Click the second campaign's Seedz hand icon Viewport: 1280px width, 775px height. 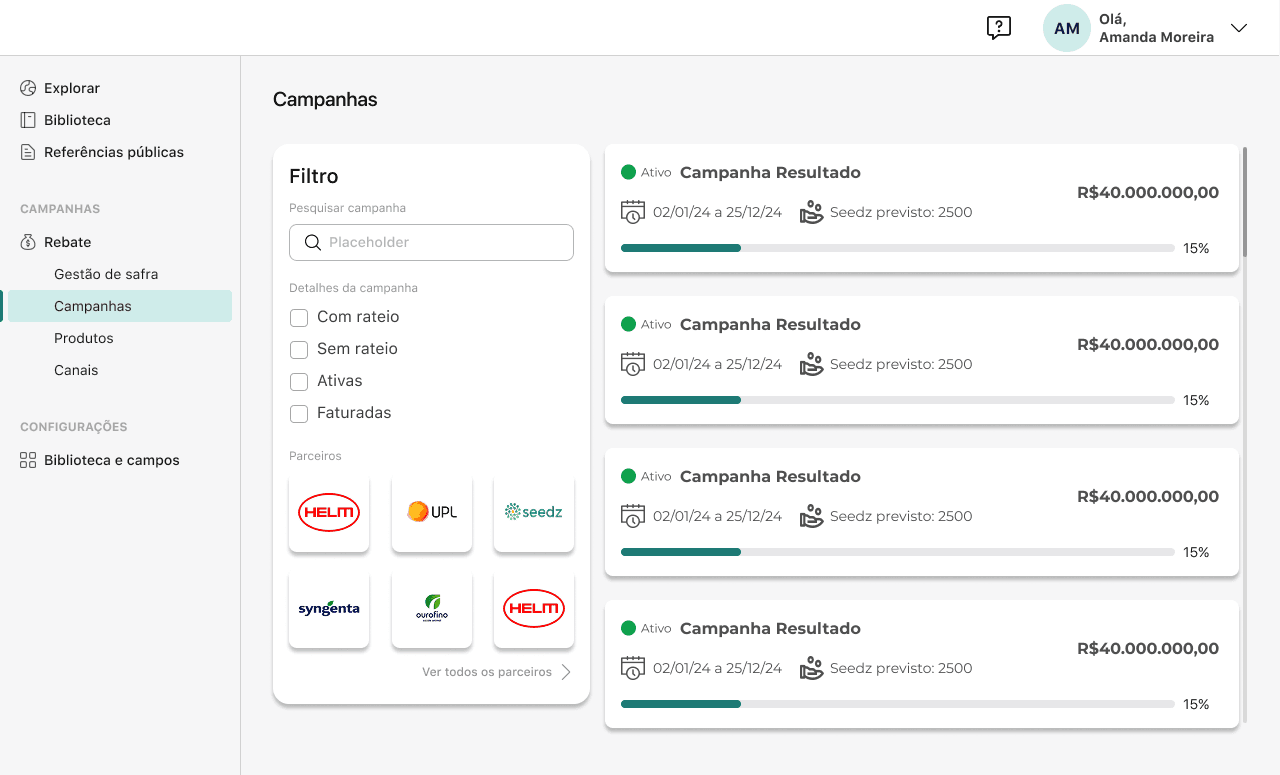point(811,364)
